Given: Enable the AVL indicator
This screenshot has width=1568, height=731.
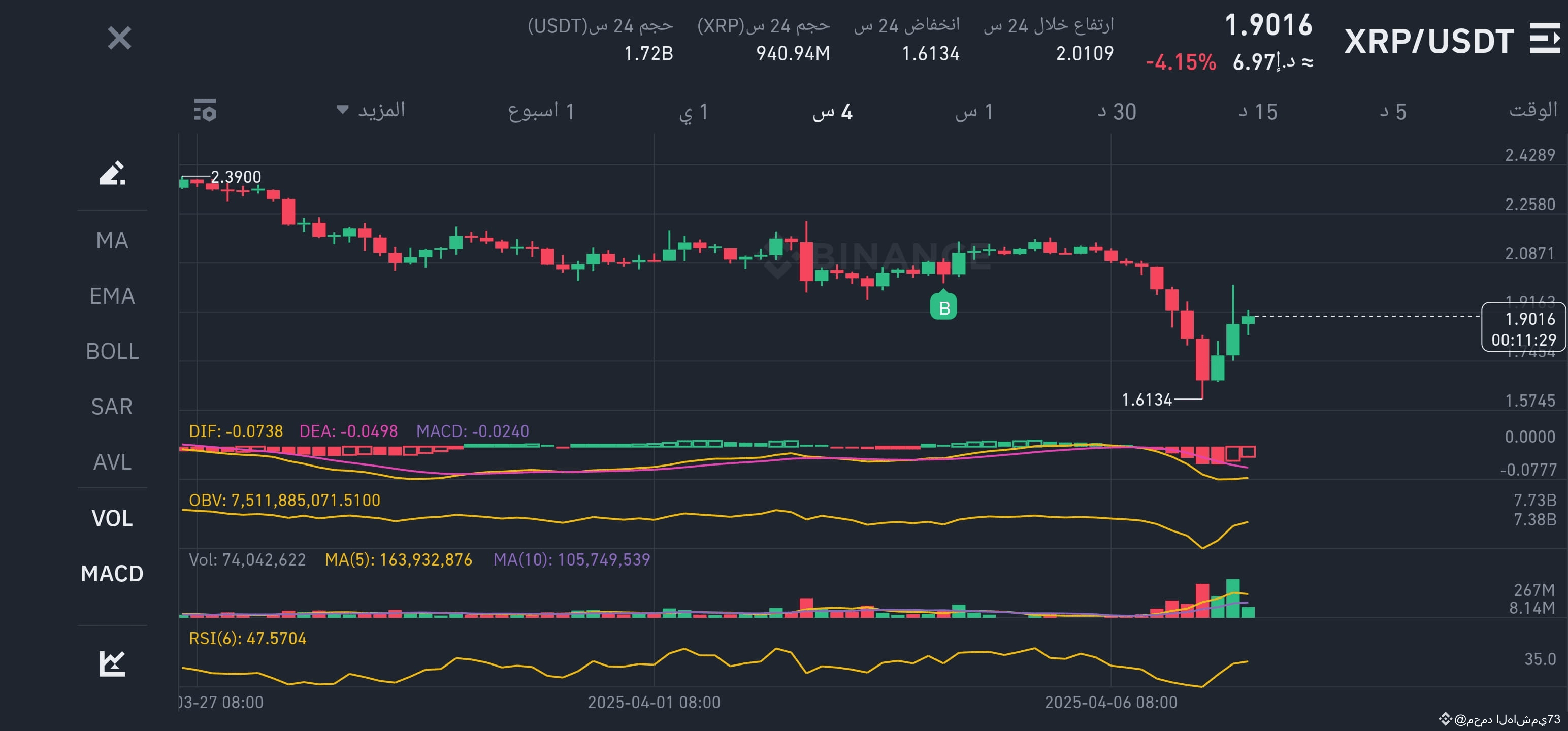Looking at the screenshot, I should (x=111, y=462).
